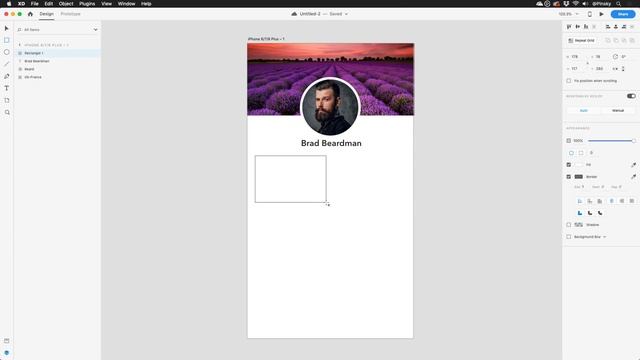The height and width of the screenshot is (360, 640).
Task: Select the Text tool
Action: coord(7,88)
